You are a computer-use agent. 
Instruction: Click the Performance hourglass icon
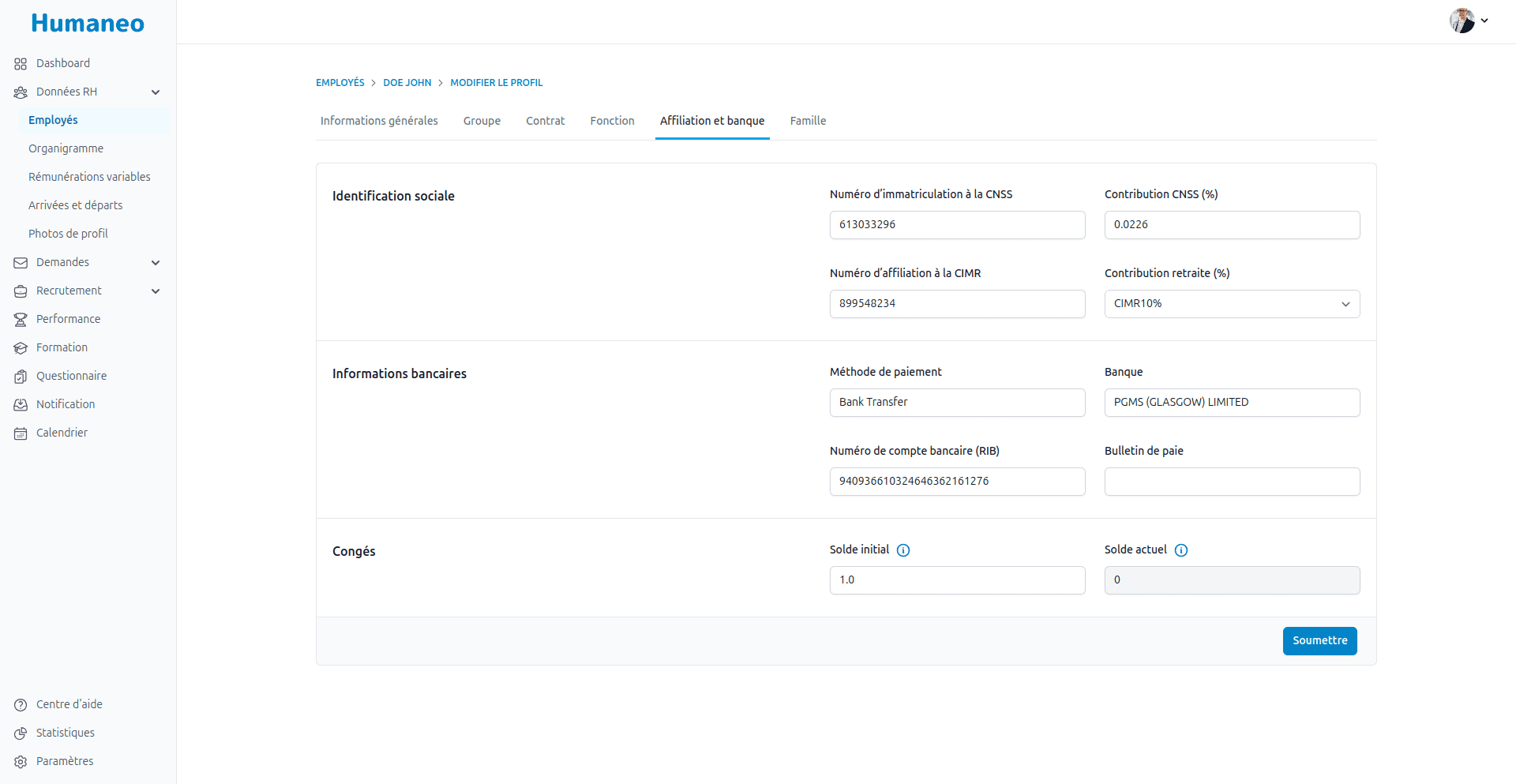point(21,320)
